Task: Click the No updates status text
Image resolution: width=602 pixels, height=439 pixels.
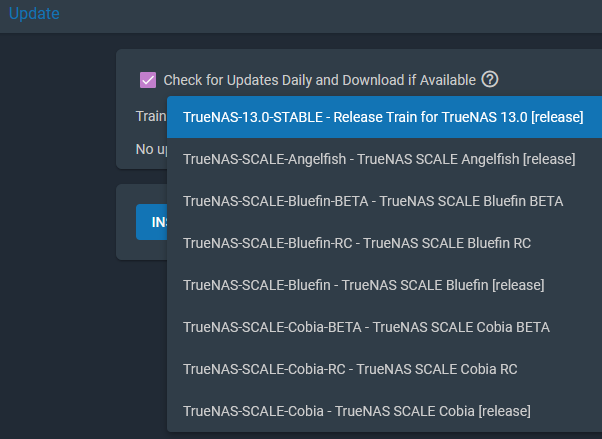Action: click(151, 149)
